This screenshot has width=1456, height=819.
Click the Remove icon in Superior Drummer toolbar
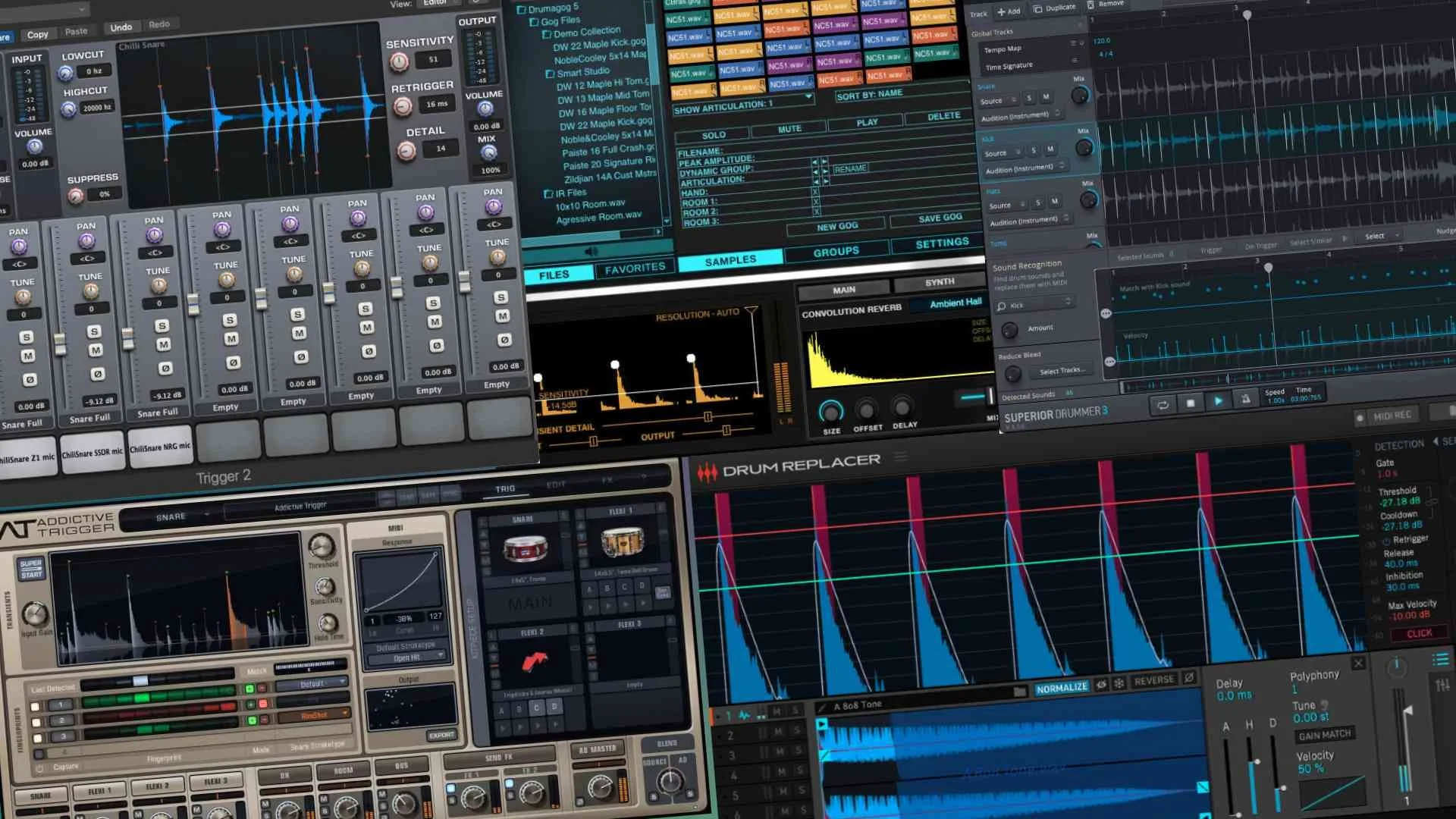[x=1091, y=5]
